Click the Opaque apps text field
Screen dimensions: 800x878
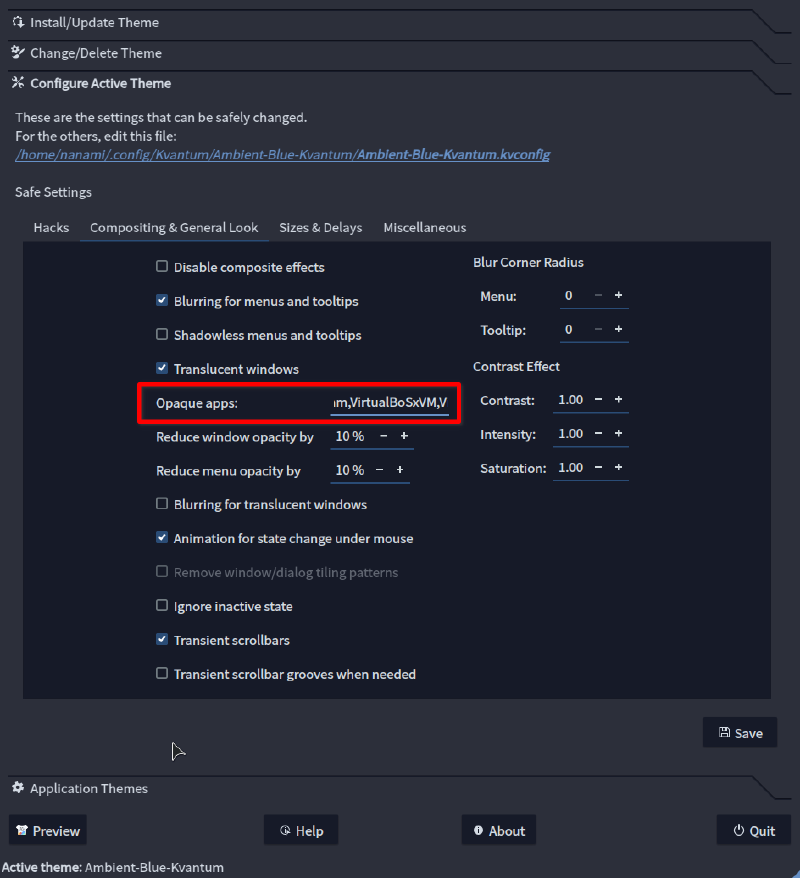coord(390,403)
